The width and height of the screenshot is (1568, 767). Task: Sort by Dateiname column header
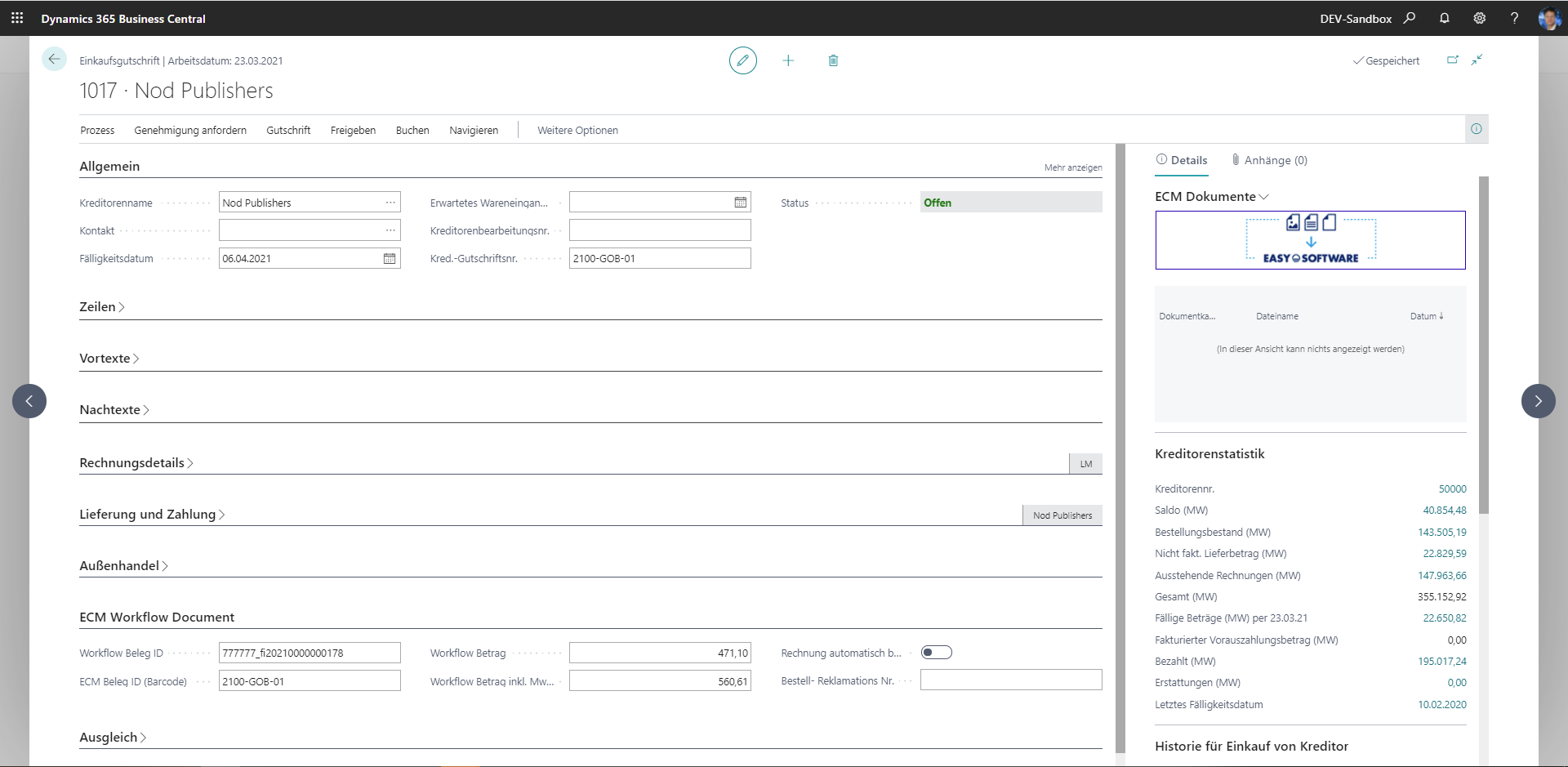[1277, 316]
